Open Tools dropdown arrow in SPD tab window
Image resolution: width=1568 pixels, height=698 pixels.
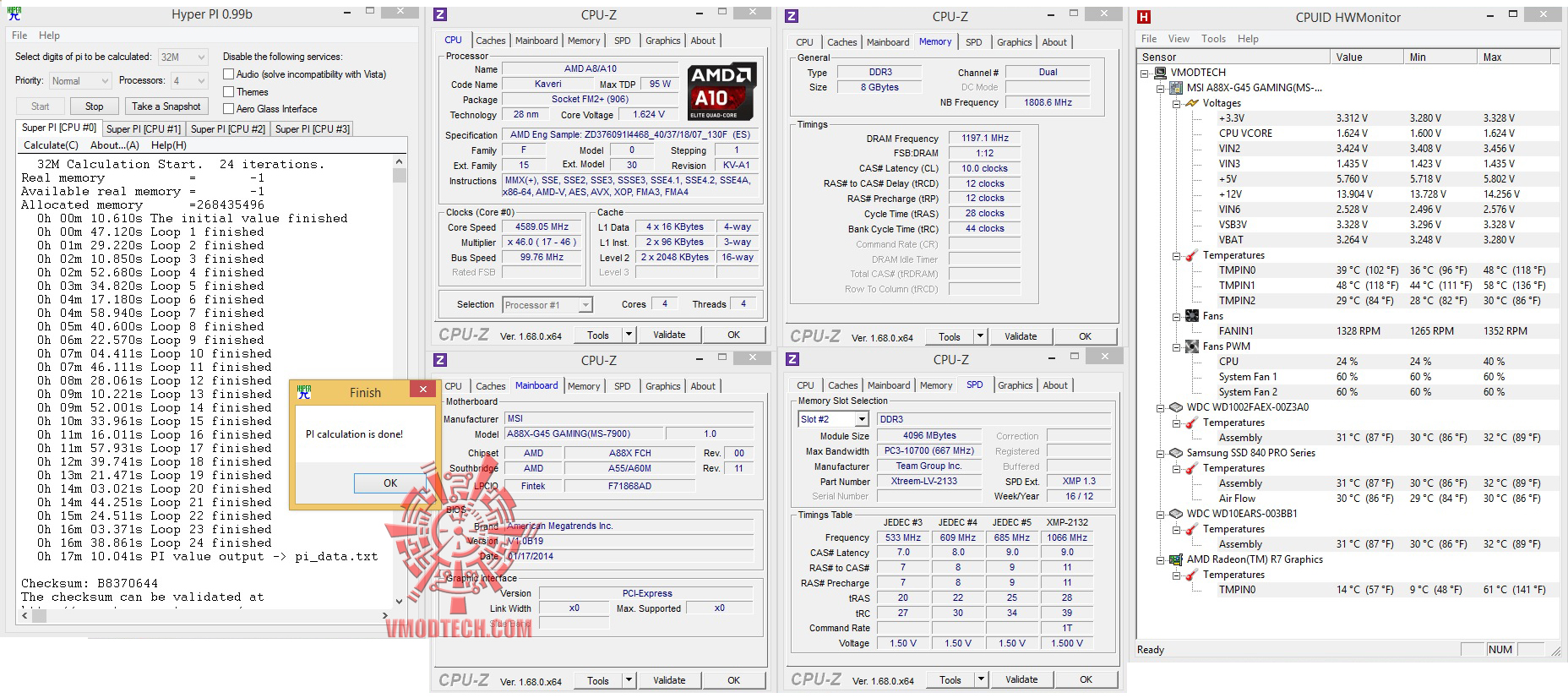[x=981, y=679]
